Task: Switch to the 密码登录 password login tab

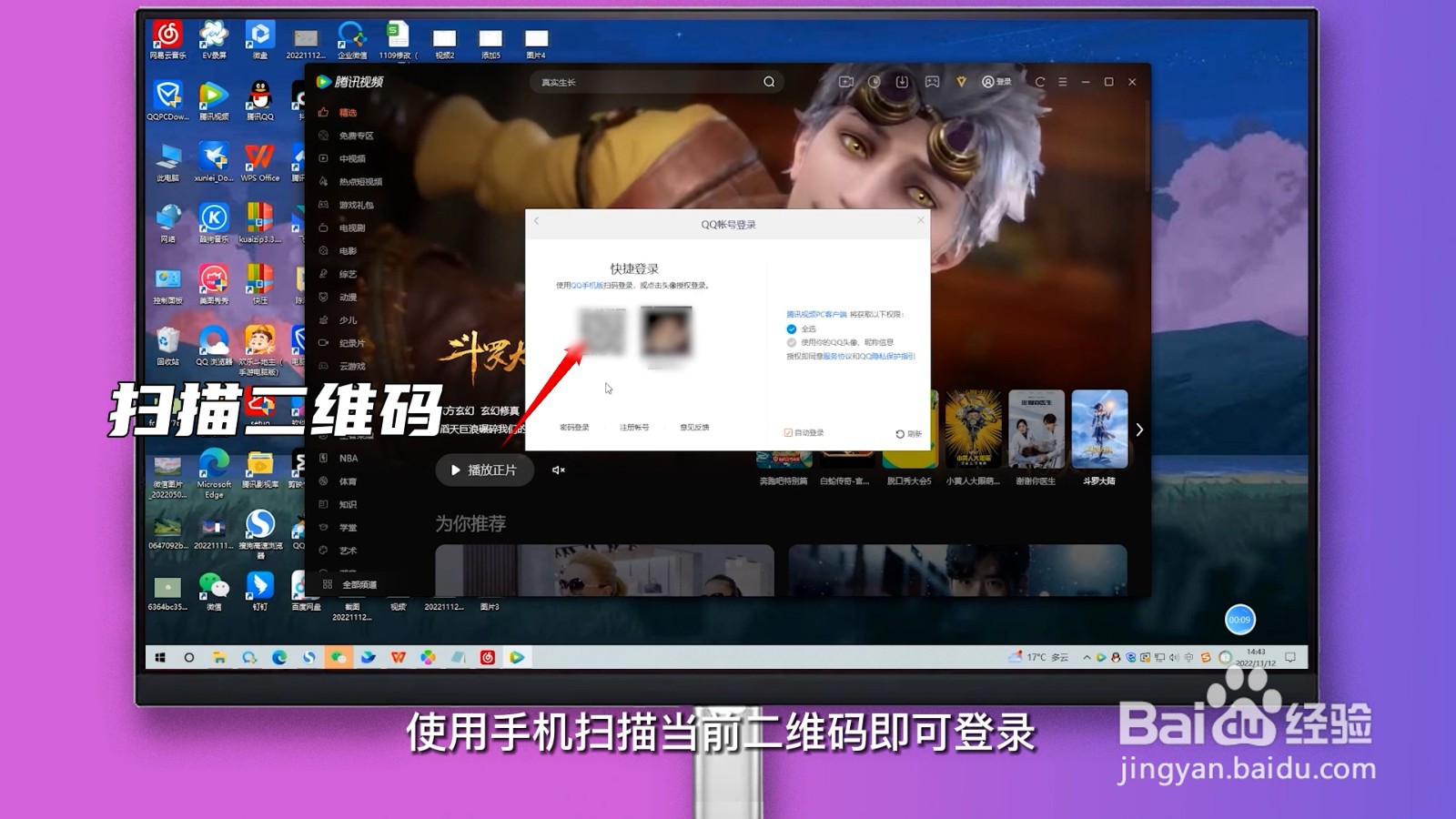Action: (x=575, y=426)
